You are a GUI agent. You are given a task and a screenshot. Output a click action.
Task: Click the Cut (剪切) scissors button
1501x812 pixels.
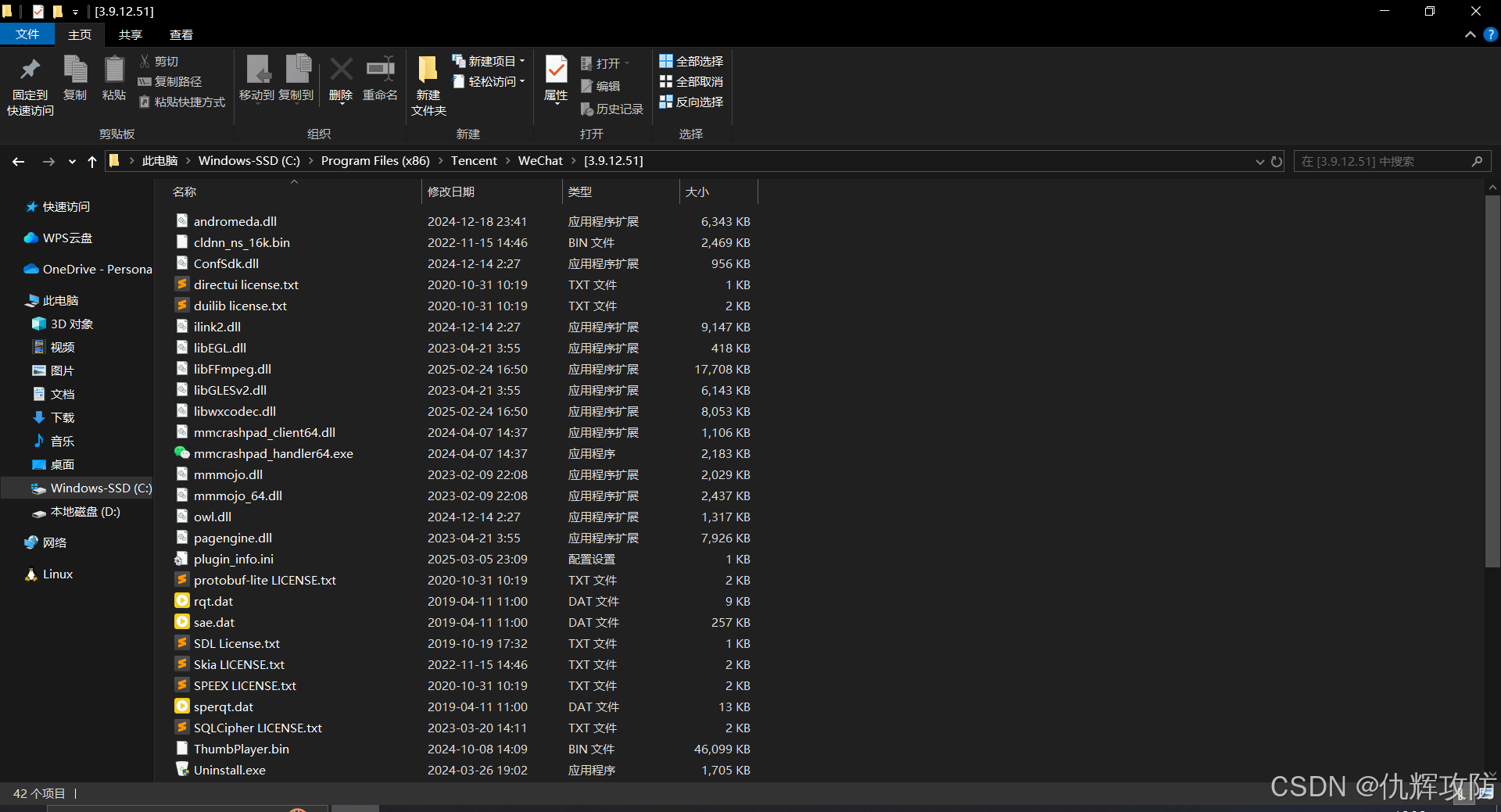pyautogui.click(x=159, y=61)
